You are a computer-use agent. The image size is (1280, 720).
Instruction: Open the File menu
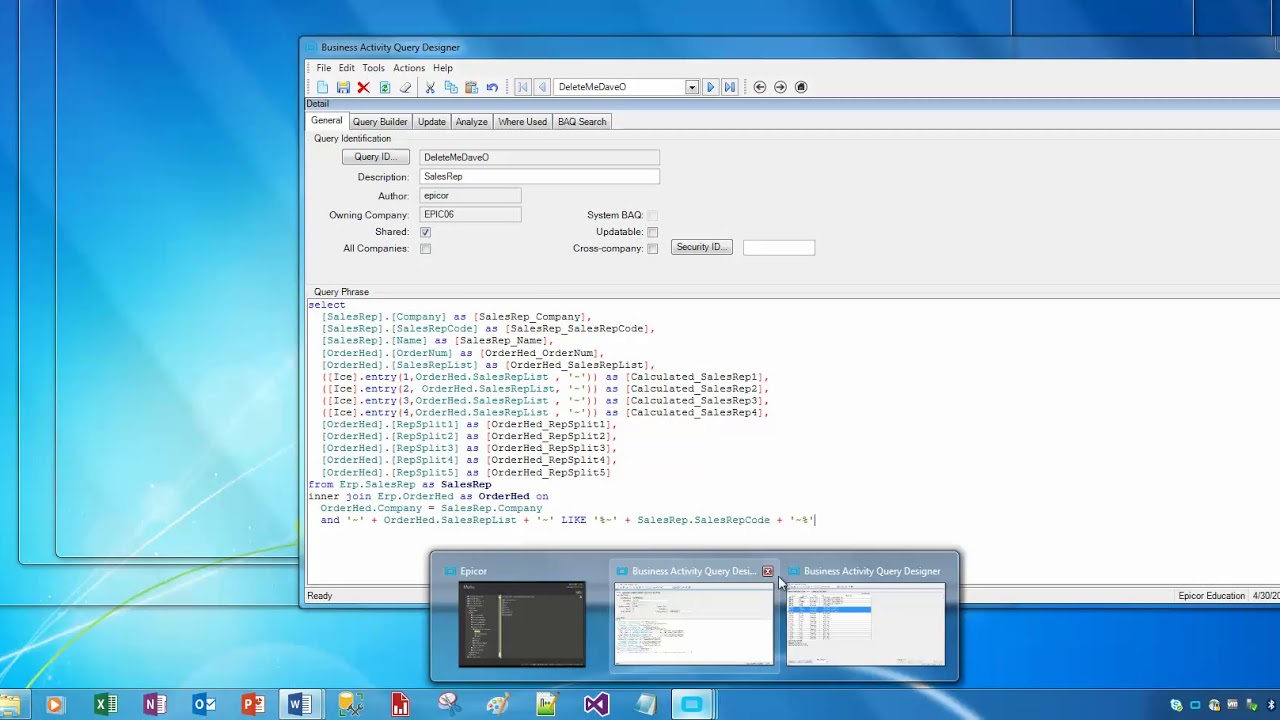[x=324, y=68]
